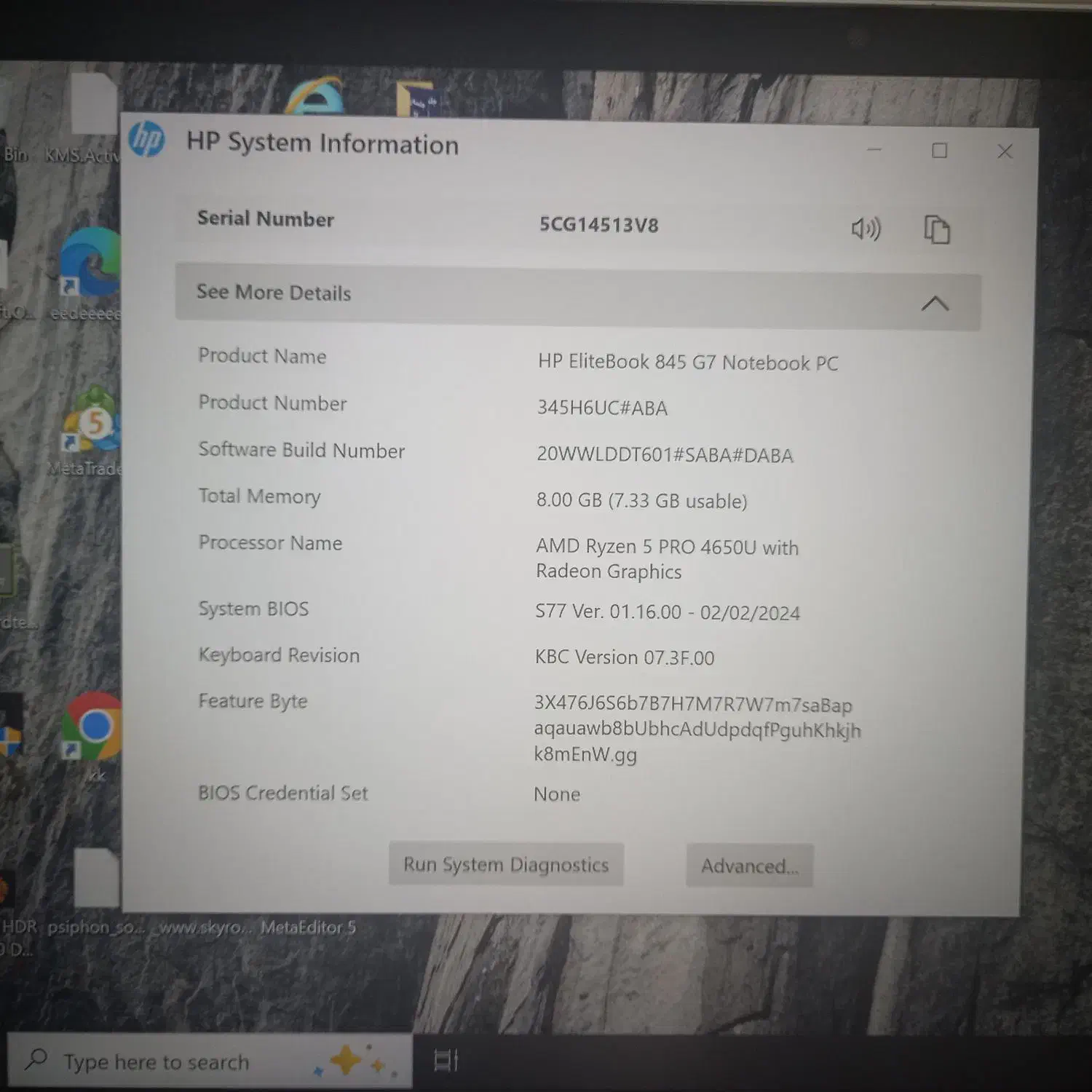Click the See More Details header text

click(x=274, y=293)
